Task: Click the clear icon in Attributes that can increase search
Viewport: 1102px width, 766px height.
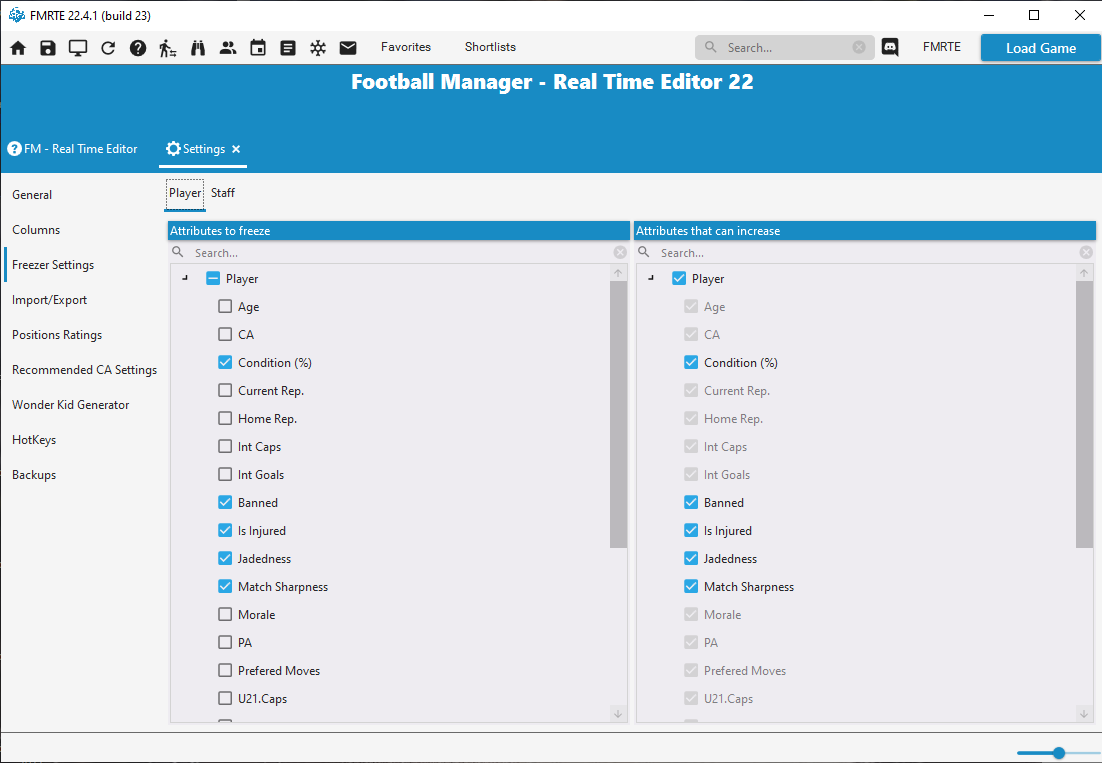Action: (x=1086, y=252)
